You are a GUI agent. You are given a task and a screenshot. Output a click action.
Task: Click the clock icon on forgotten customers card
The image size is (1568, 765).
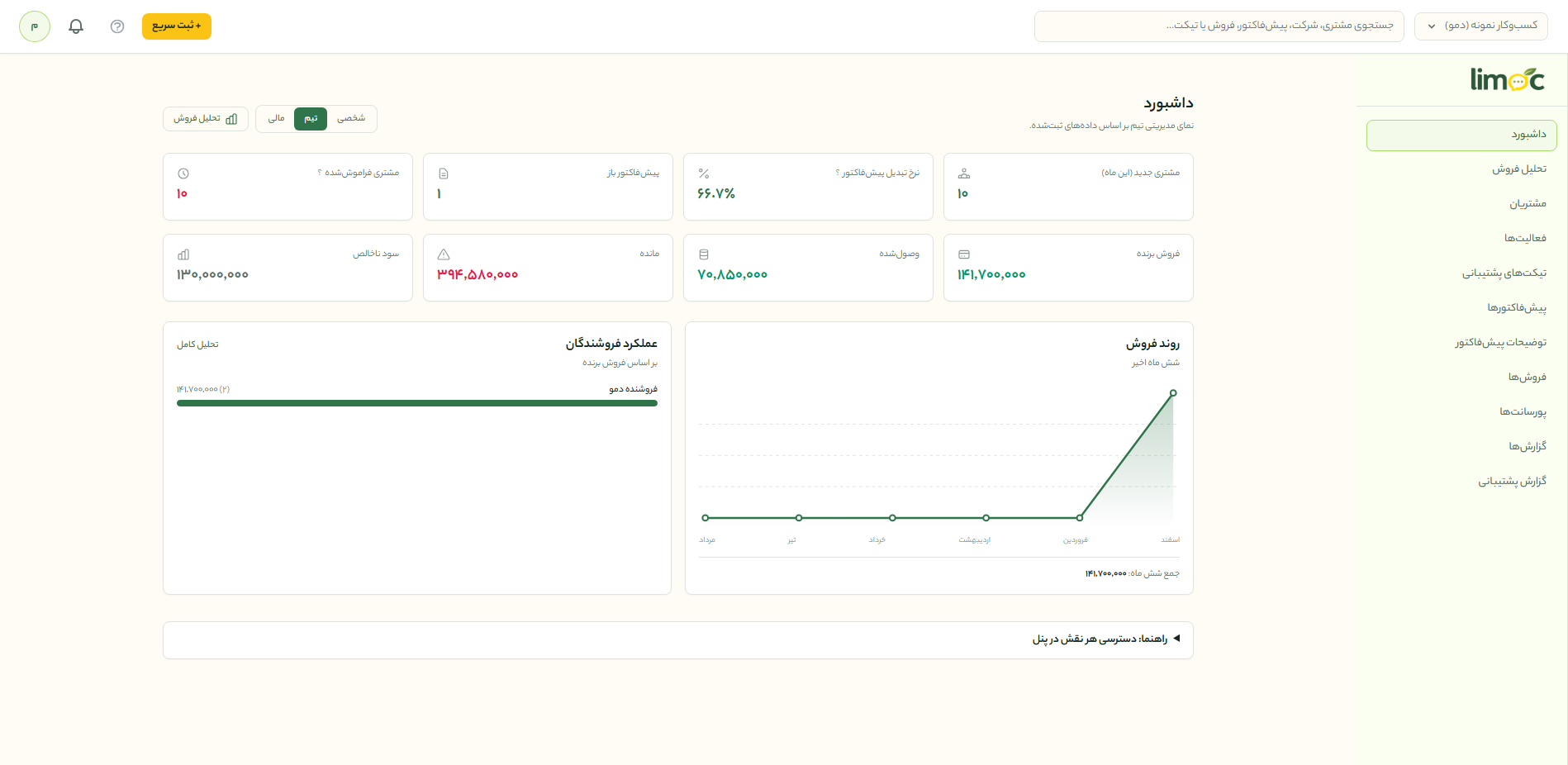(183, 173)
